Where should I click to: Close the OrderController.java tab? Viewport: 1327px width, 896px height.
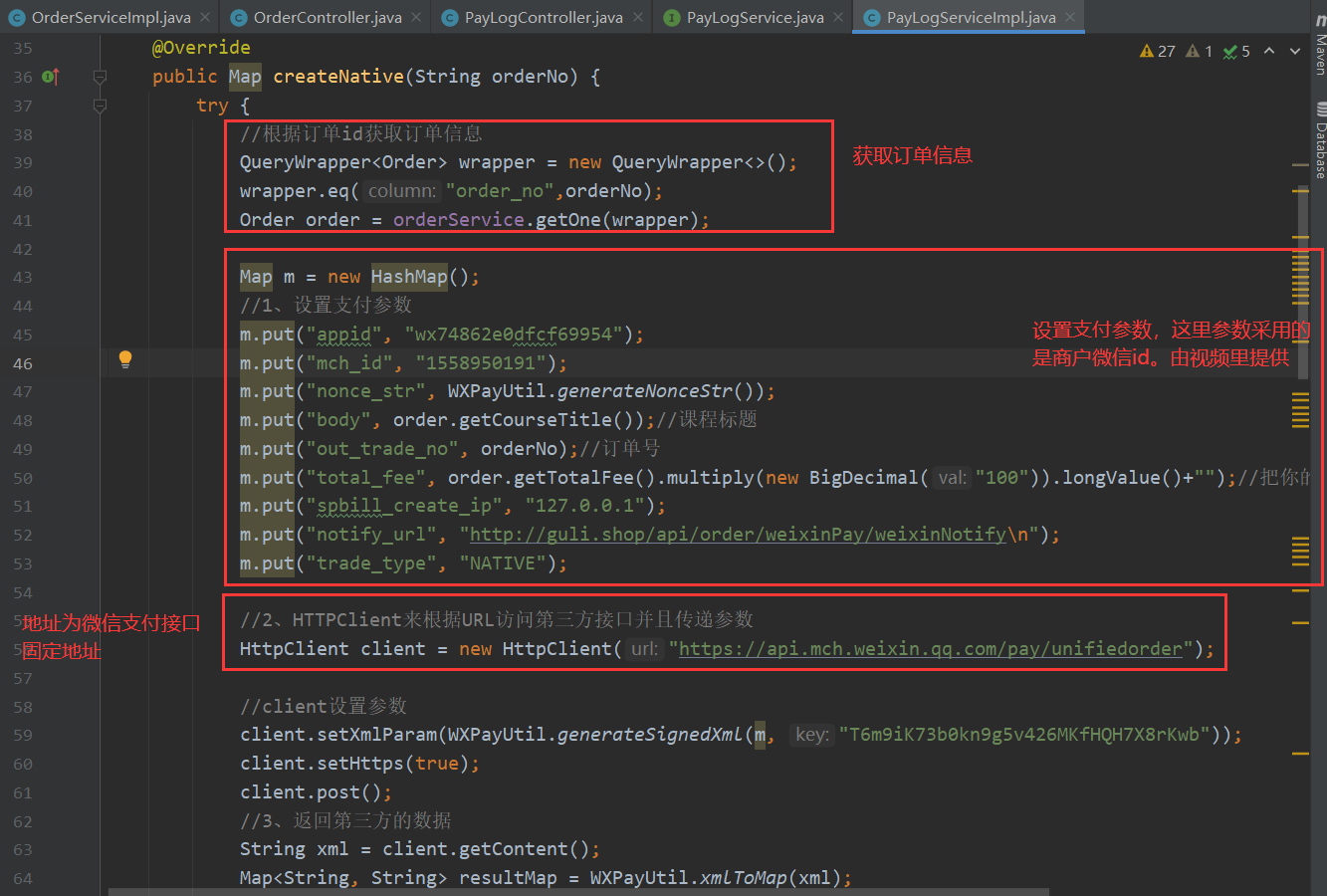(415, 17)
